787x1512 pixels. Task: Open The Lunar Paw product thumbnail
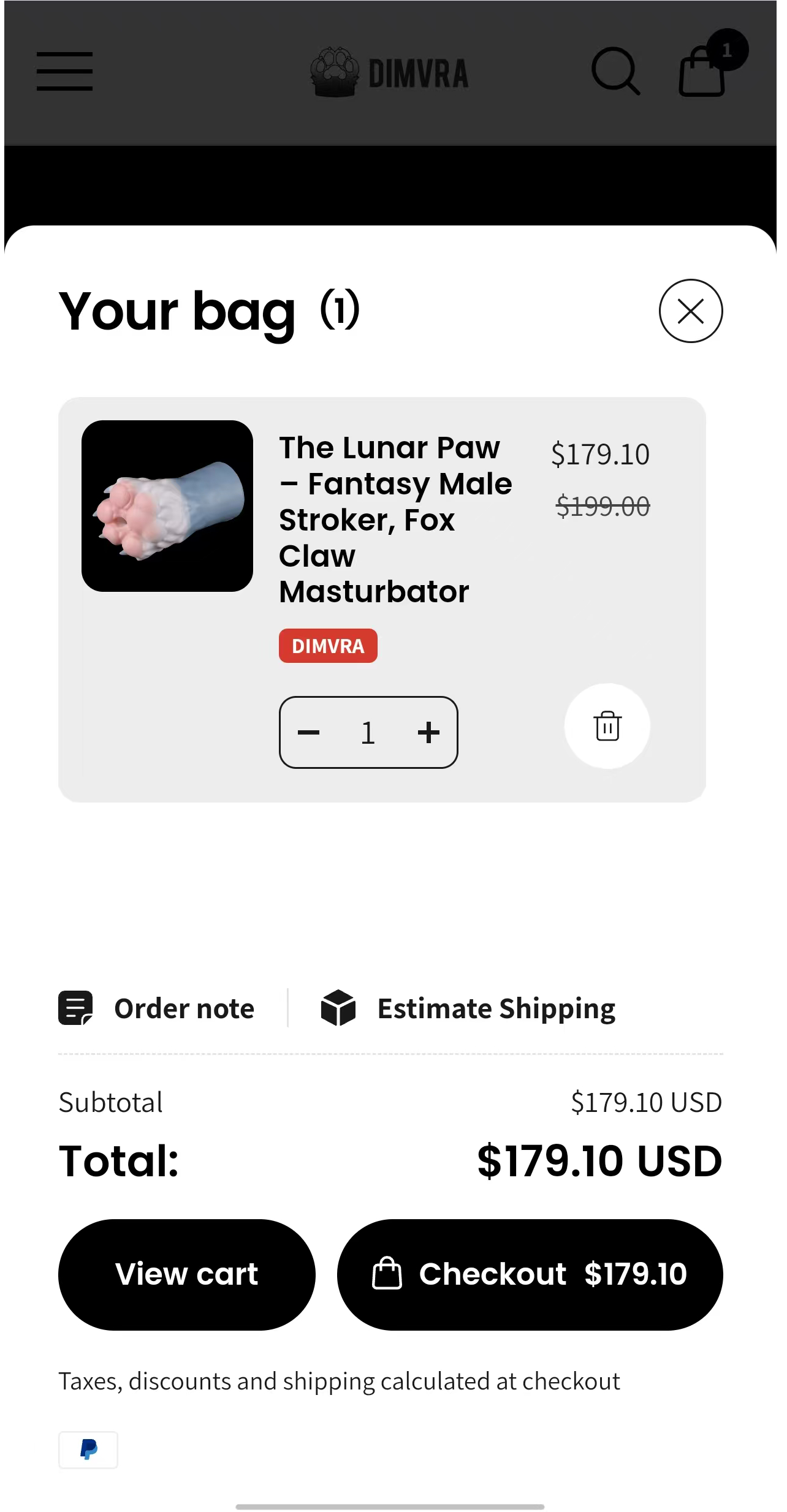(167, 506)
